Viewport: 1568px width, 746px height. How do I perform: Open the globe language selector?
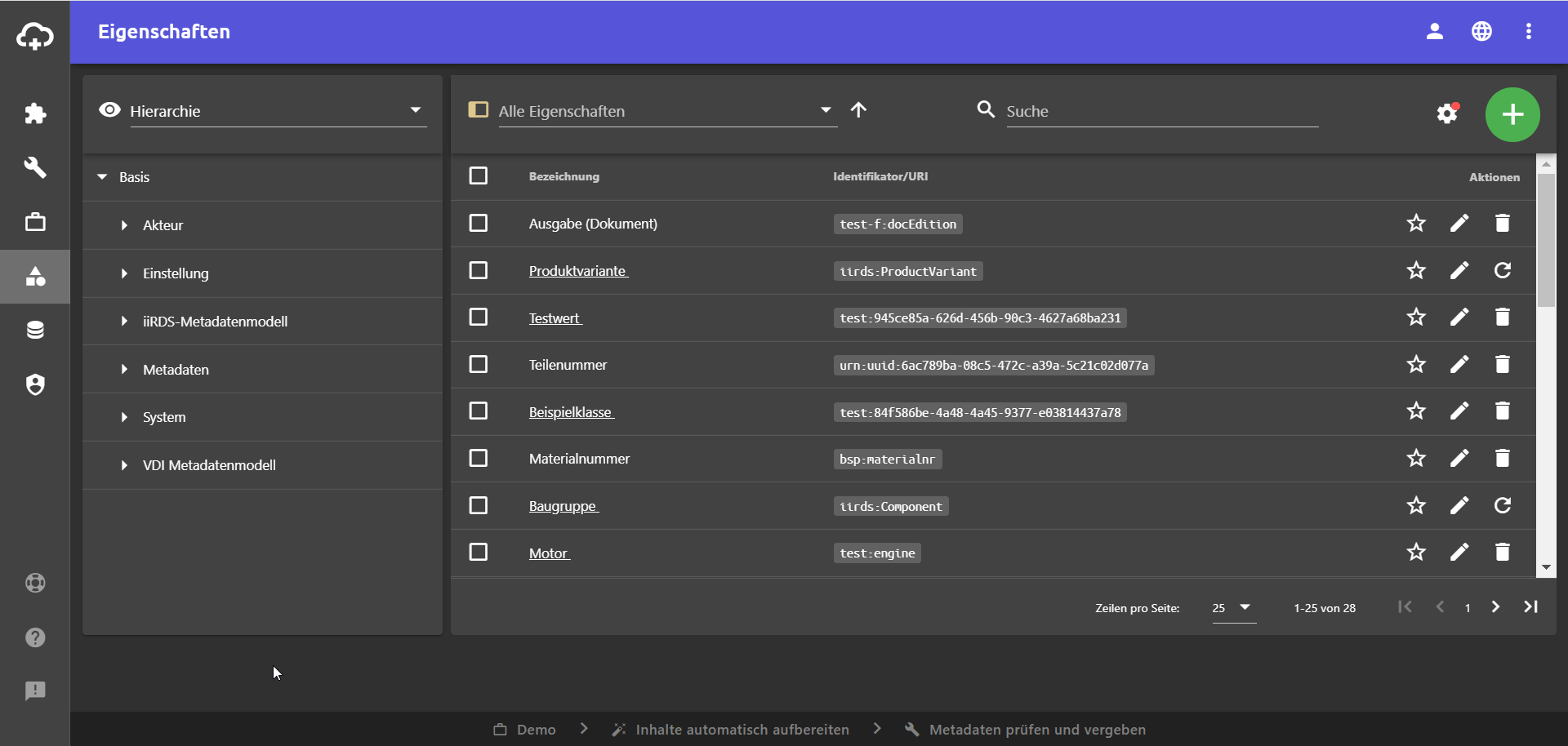(x=1482, y=31)
